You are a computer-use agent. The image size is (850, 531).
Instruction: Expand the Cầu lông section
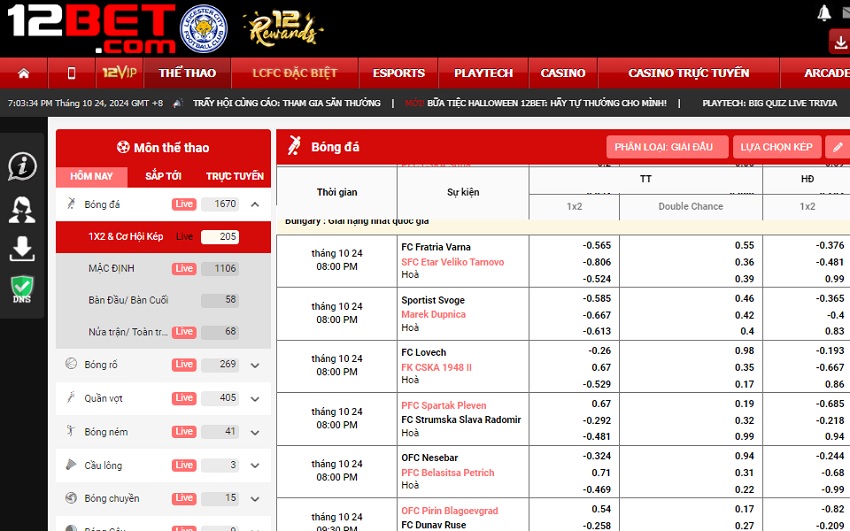point(255,465)
